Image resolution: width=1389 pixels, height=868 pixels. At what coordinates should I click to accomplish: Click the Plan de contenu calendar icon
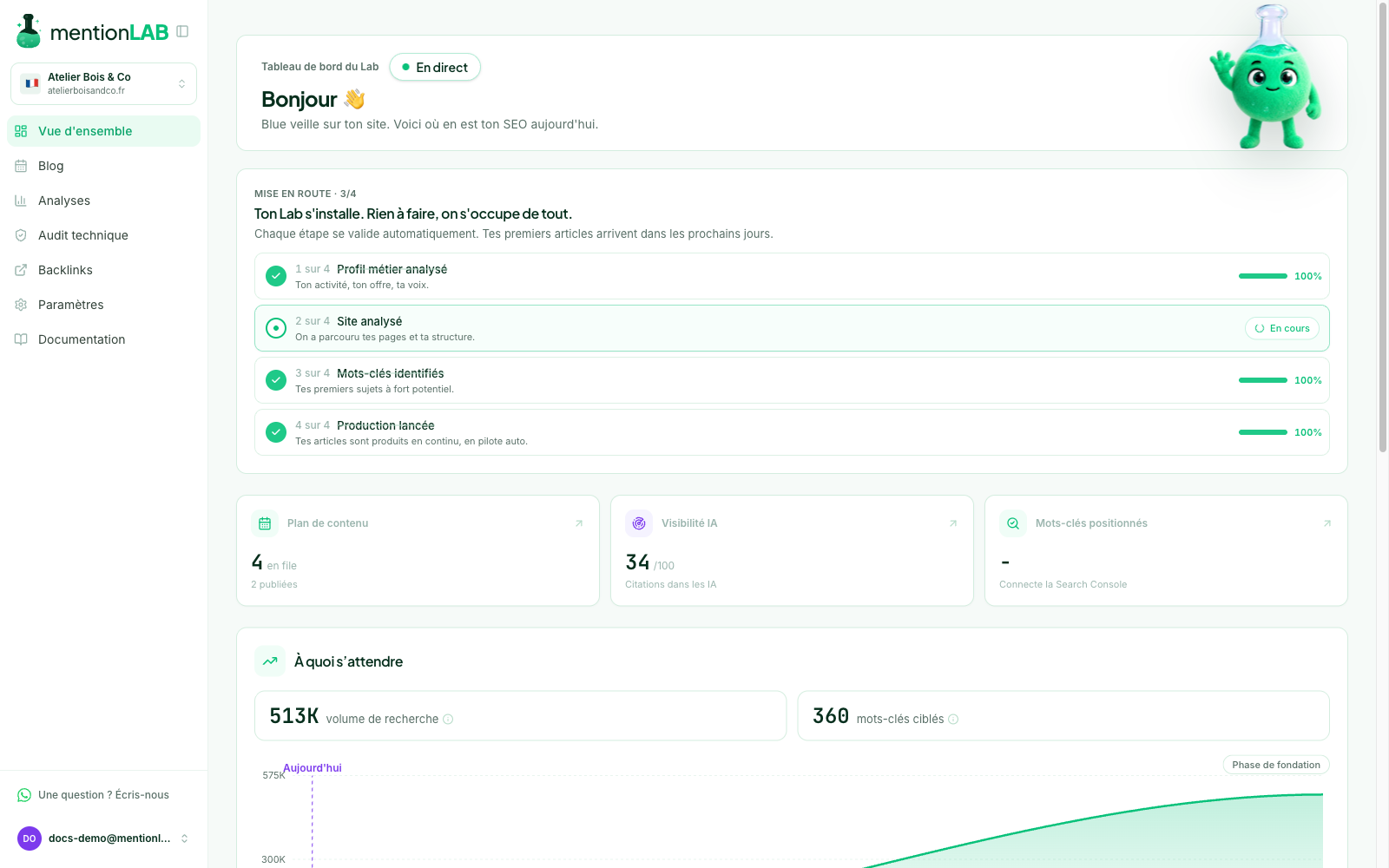tap(265, 523)
